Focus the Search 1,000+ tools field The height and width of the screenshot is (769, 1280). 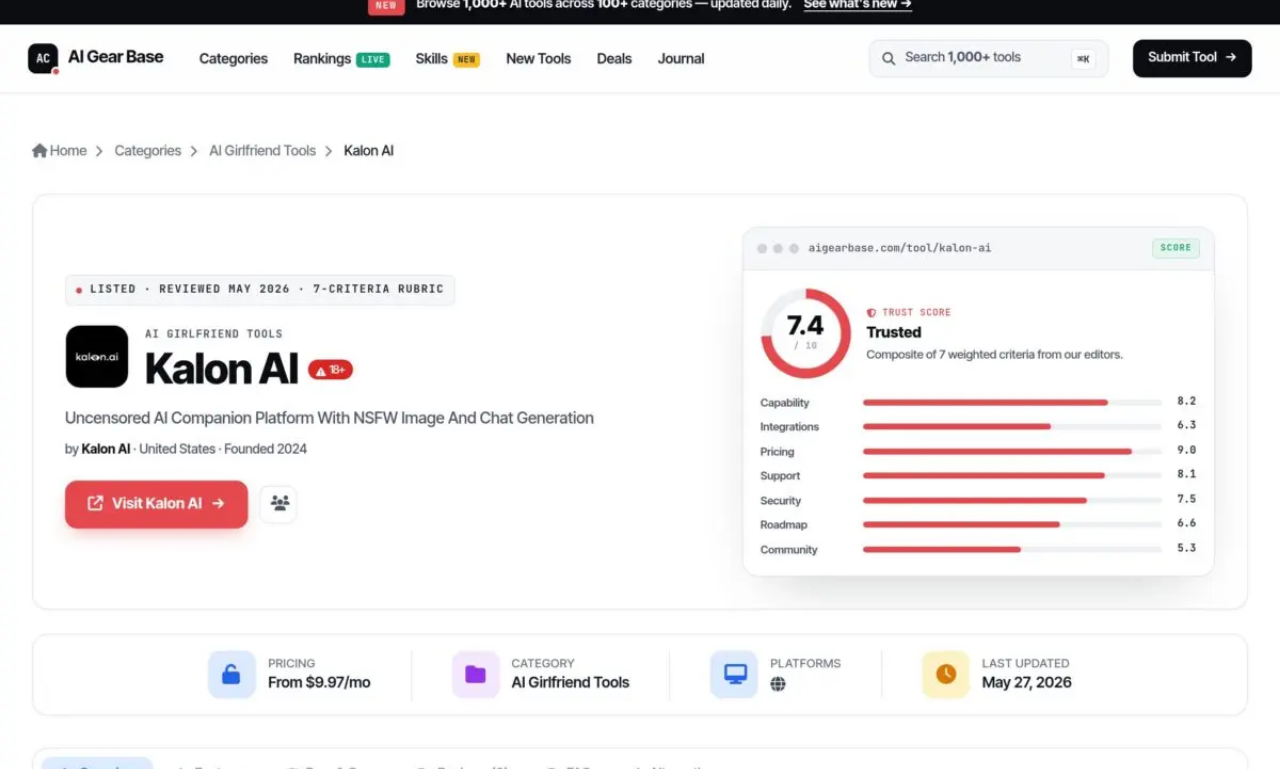click(988, 58)
